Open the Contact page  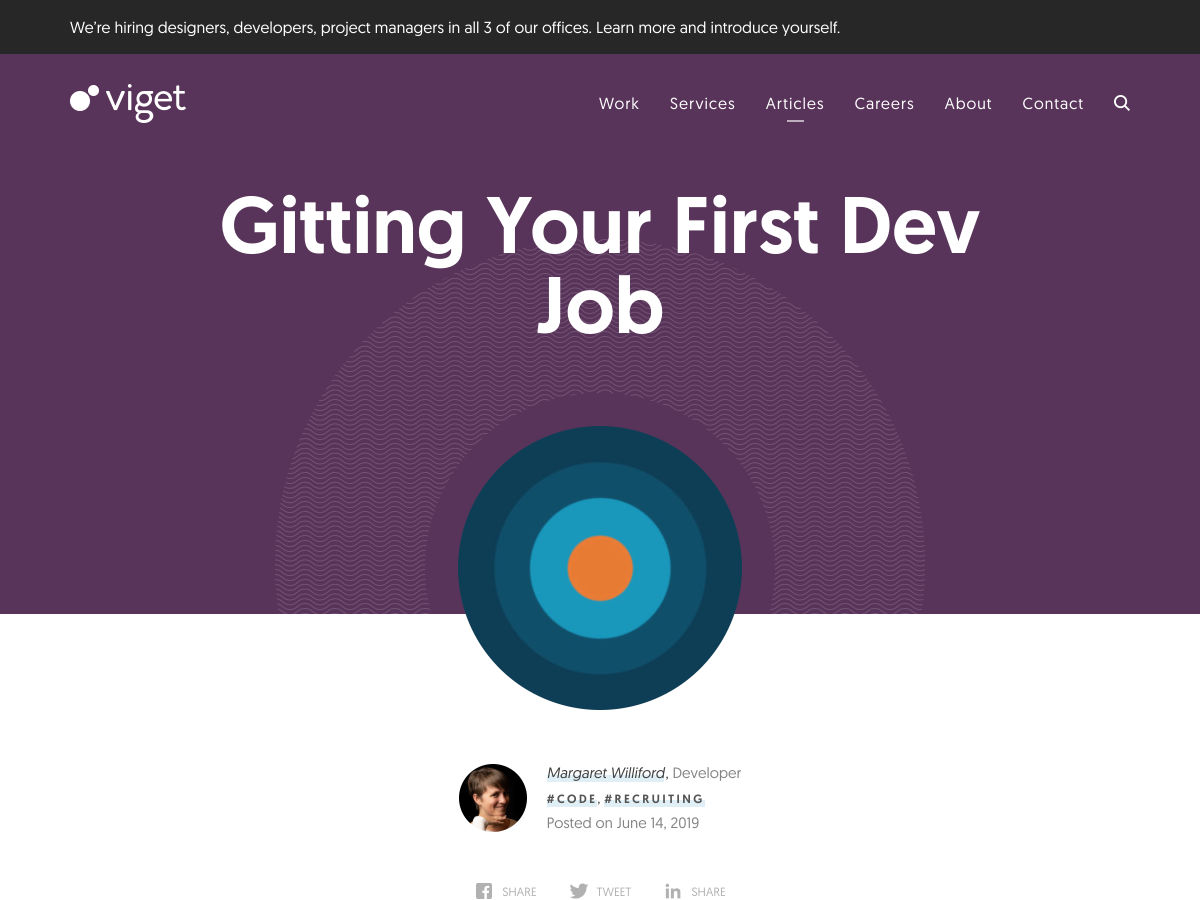click(1052, 103)
